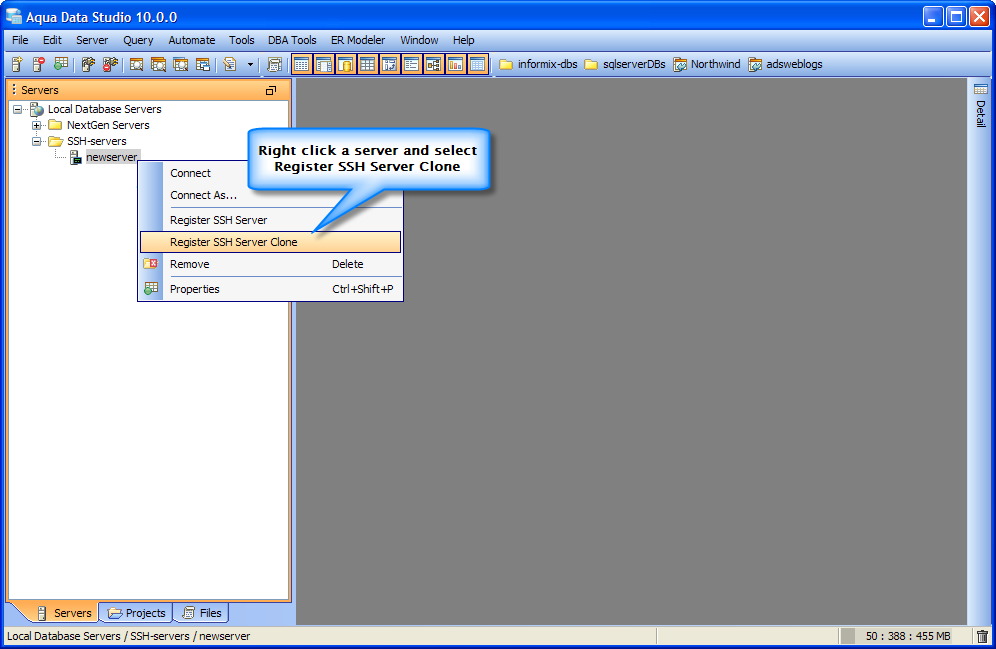This screenshot has height=649, width=996.
Task: Choose Remove from the context menu
Action: 271,264
